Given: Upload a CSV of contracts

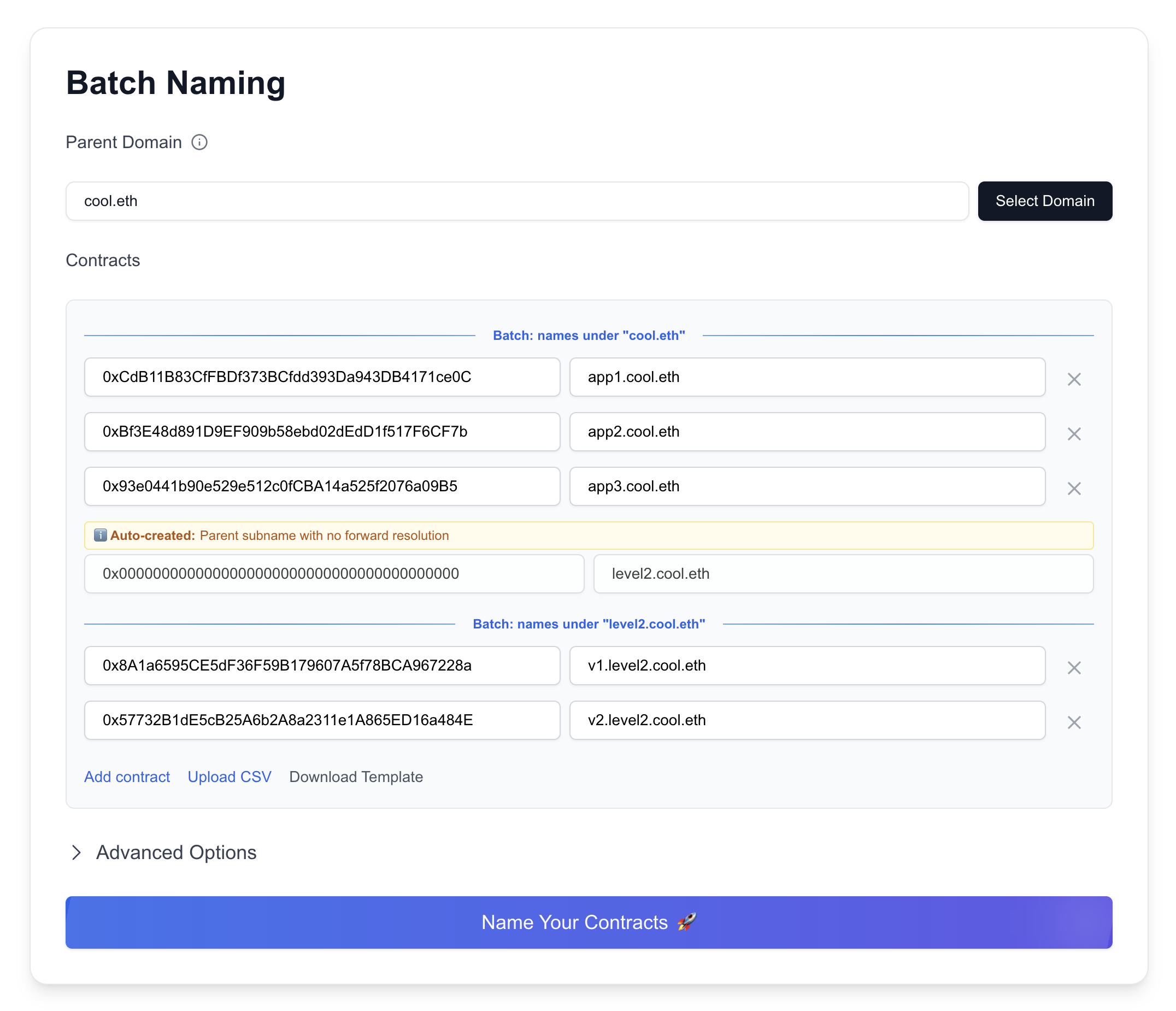Looking at the screenshot, I should 230,777.
